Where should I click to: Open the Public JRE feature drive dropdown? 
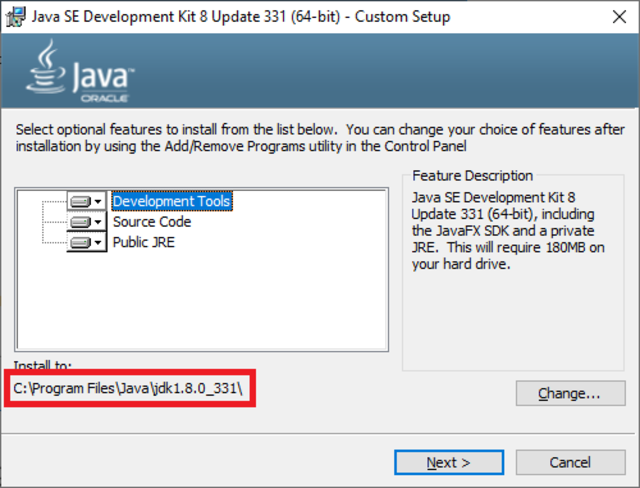tap(86, 242)
